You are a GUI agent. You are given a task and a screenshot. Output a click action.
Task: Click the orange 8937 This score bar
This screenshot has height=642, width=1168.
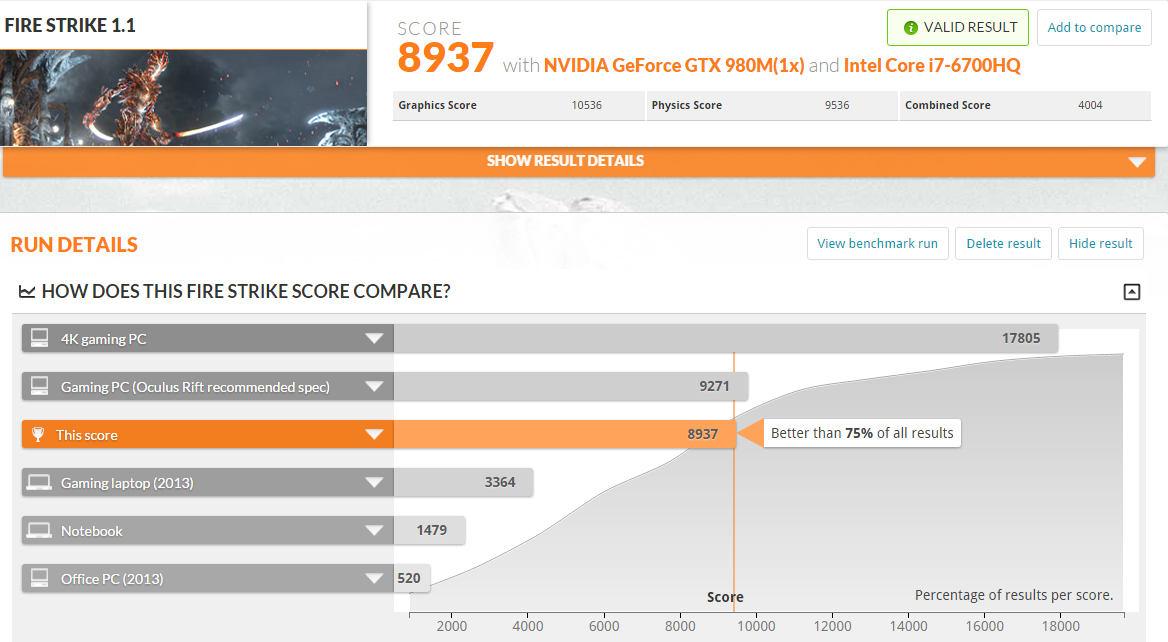click(x=565, y=434)
